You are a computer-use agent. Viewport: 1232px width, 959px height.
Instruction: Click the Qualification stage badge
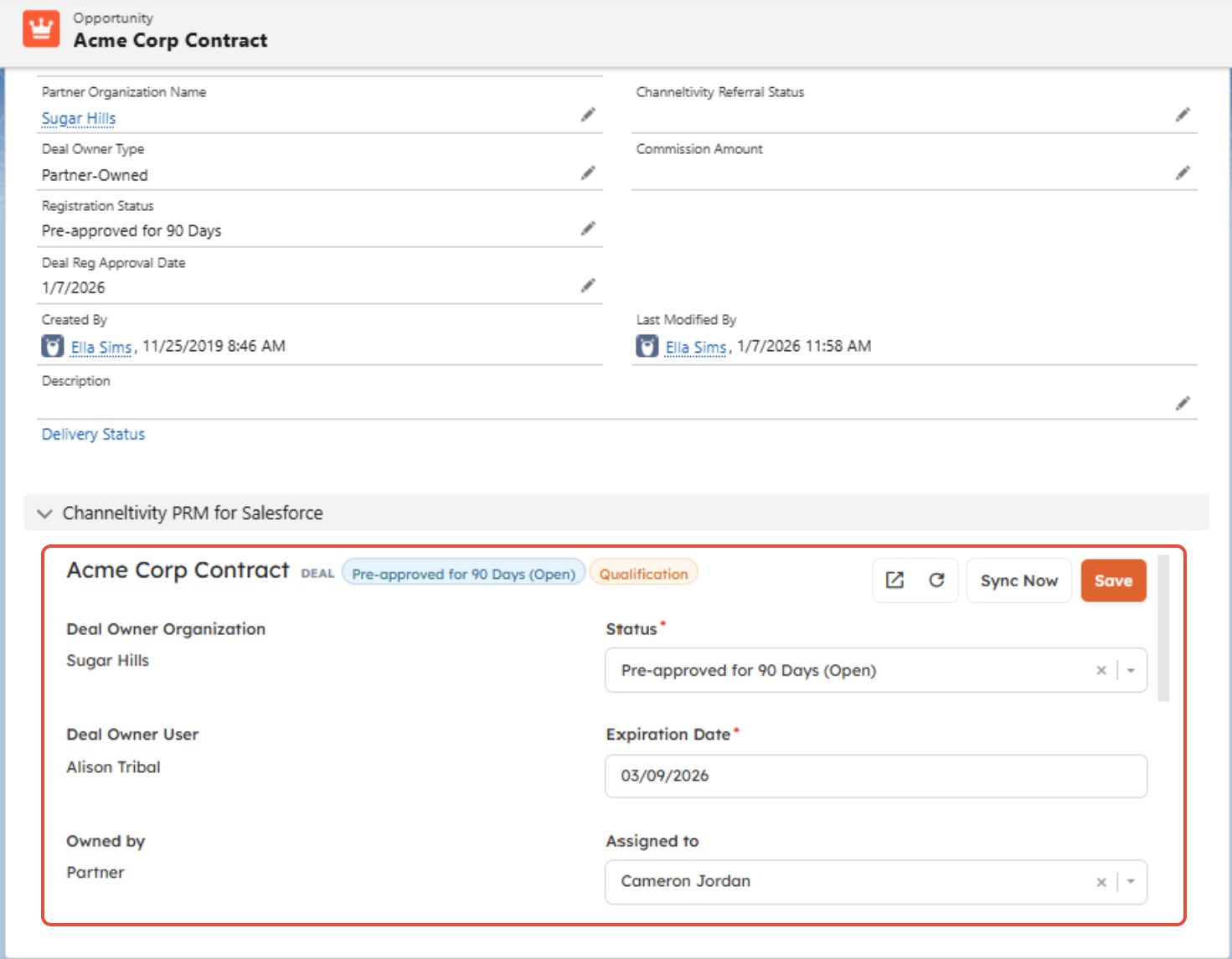point(643,574)
